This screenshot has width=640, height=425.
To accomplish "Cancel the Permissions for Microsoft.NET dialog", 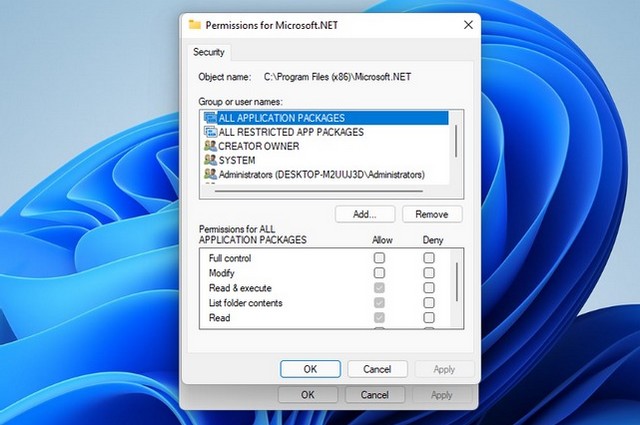I will [376, 369].
